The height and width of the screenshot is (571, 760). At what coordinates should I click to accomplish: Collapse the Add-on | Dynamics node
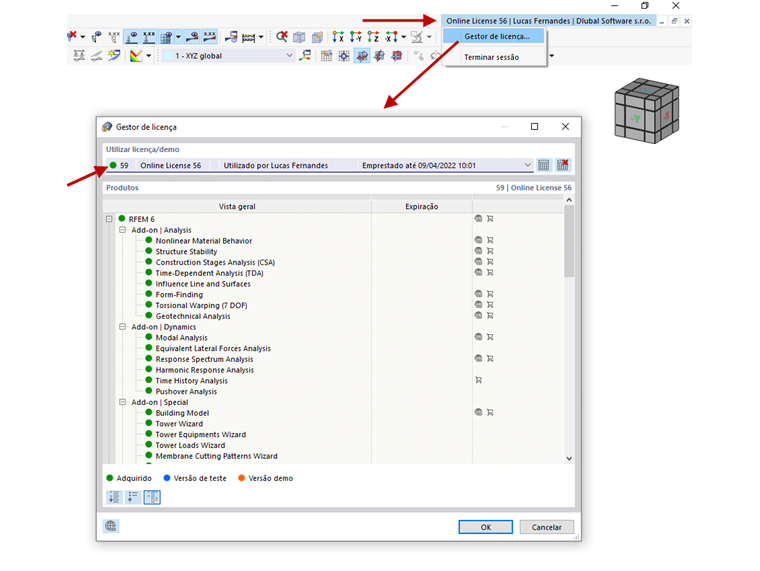(123, 327)
